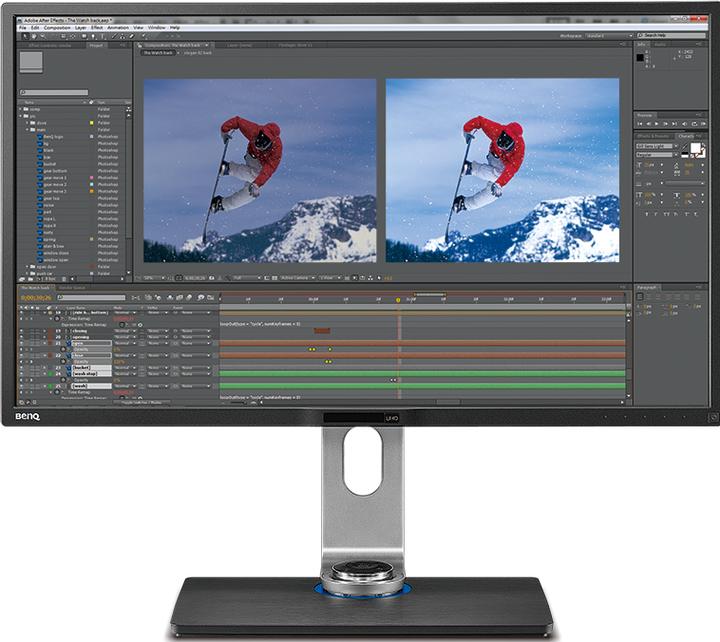
Task: Click the trash icon in Project panel
Action: [x=64, y=279]
